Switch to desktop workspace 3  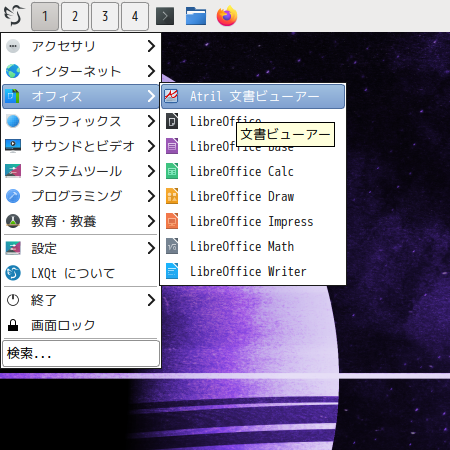point(105,16)
